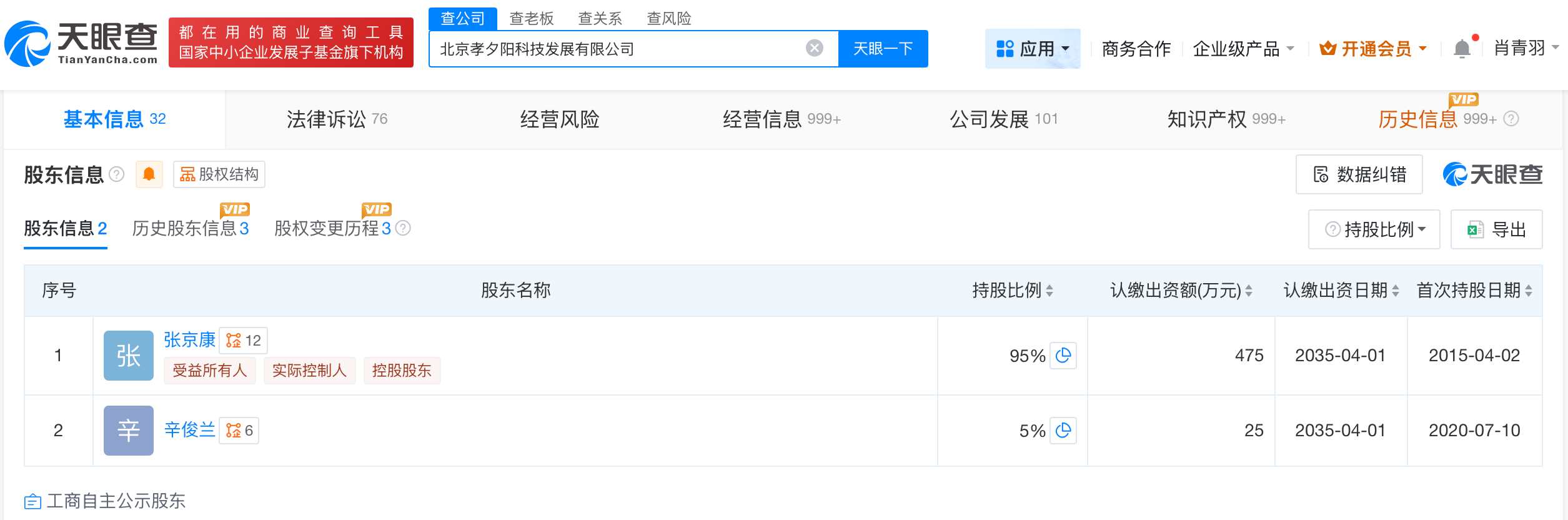The image size is (1568, 520).
Task: Click the TianYanCha logo in header
Action: tap(81, 44)
